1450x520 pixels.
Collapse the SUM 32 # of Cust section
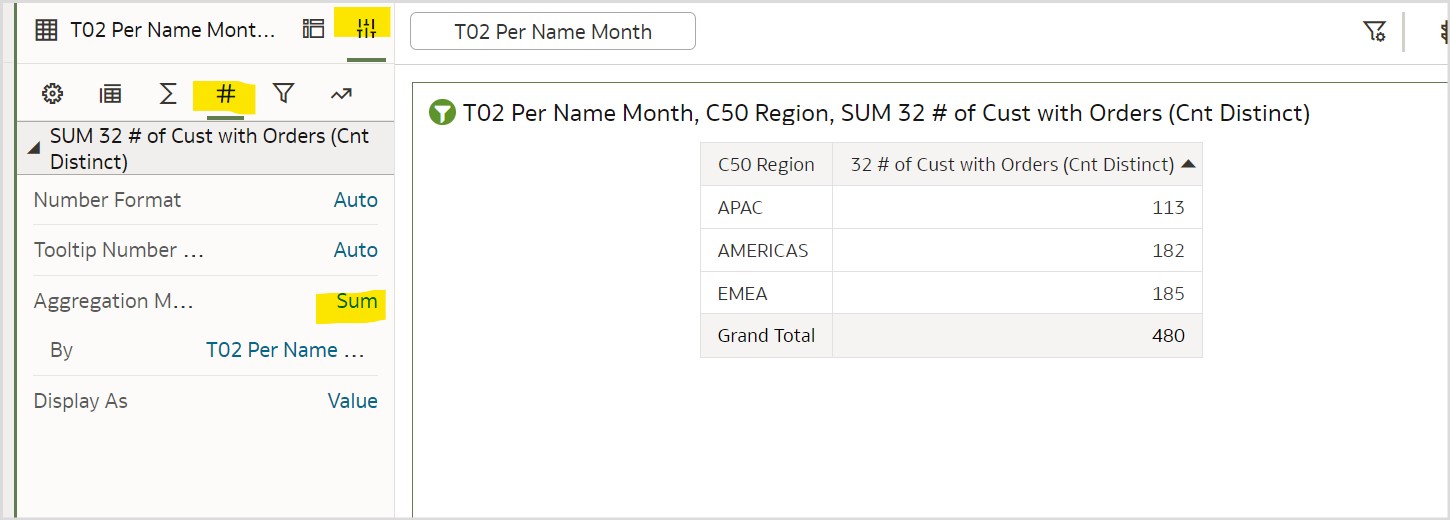coord(34,147)
